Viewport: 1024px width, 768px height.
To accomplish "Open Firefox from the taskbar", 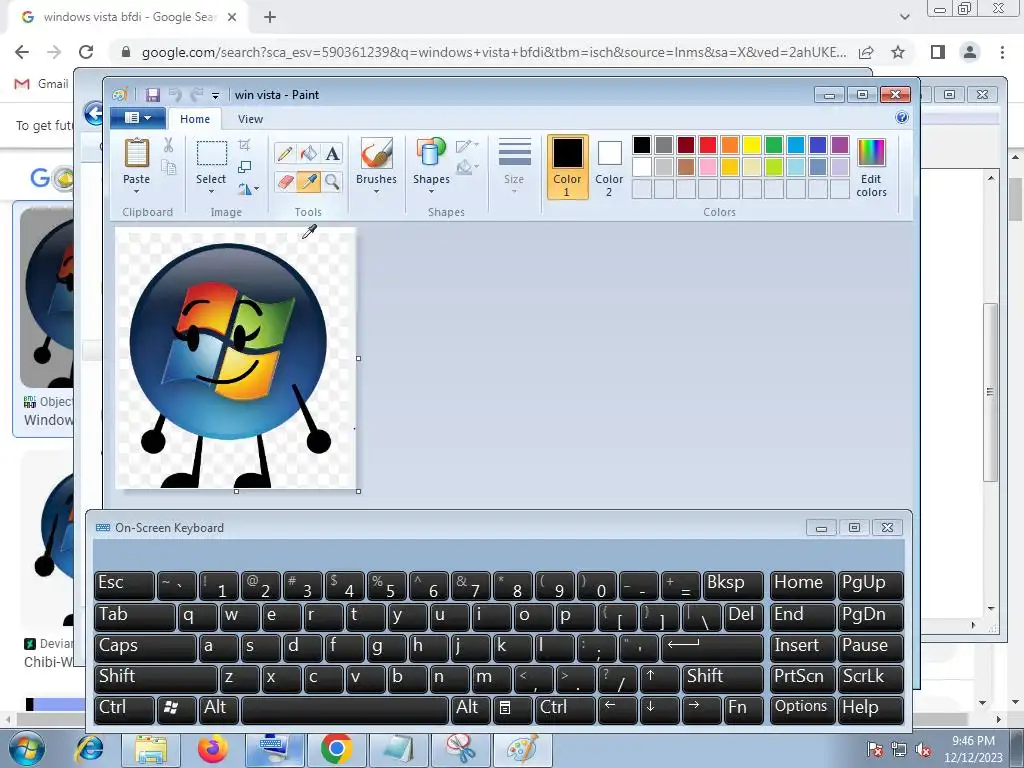I will point(212,749).
